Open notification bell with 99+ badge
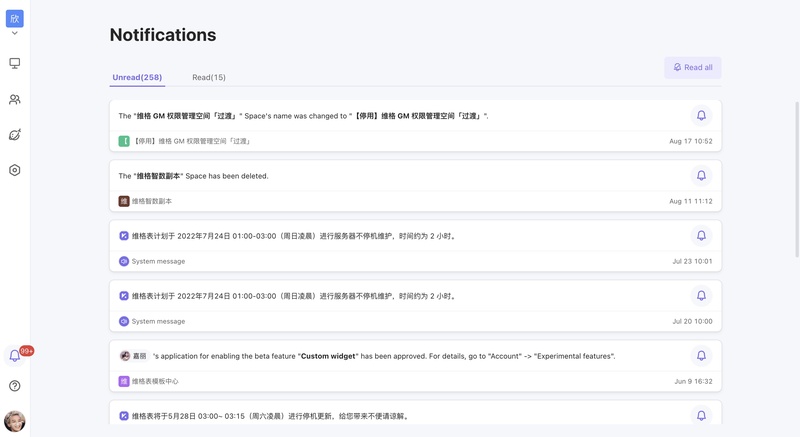 pos(15,355)
